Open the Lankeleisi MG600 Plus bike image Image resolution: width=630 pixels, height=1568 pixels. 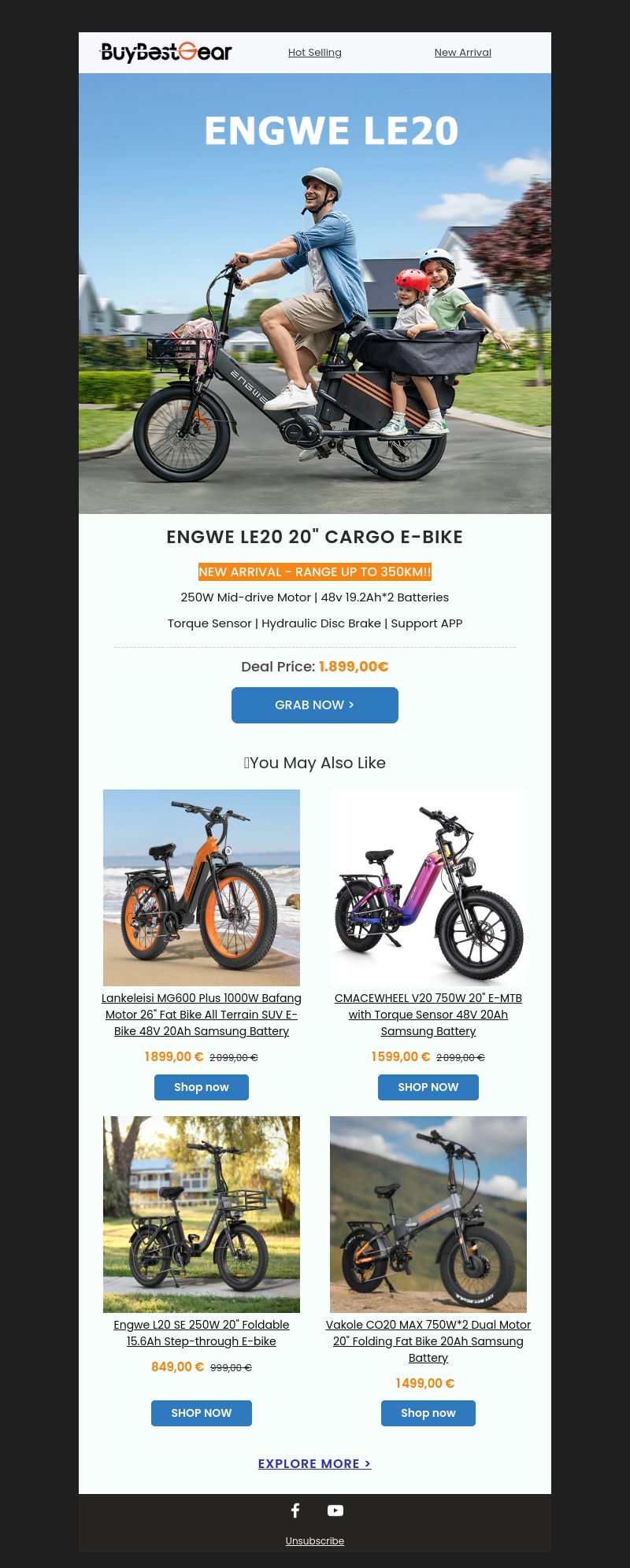click(x=202, y=888)
